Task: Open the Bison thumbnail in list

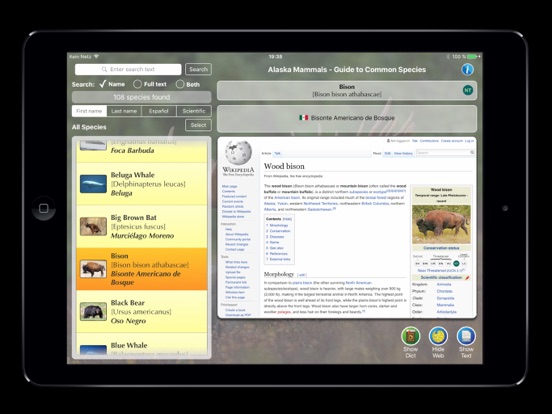Action: (x=93, y=269)
